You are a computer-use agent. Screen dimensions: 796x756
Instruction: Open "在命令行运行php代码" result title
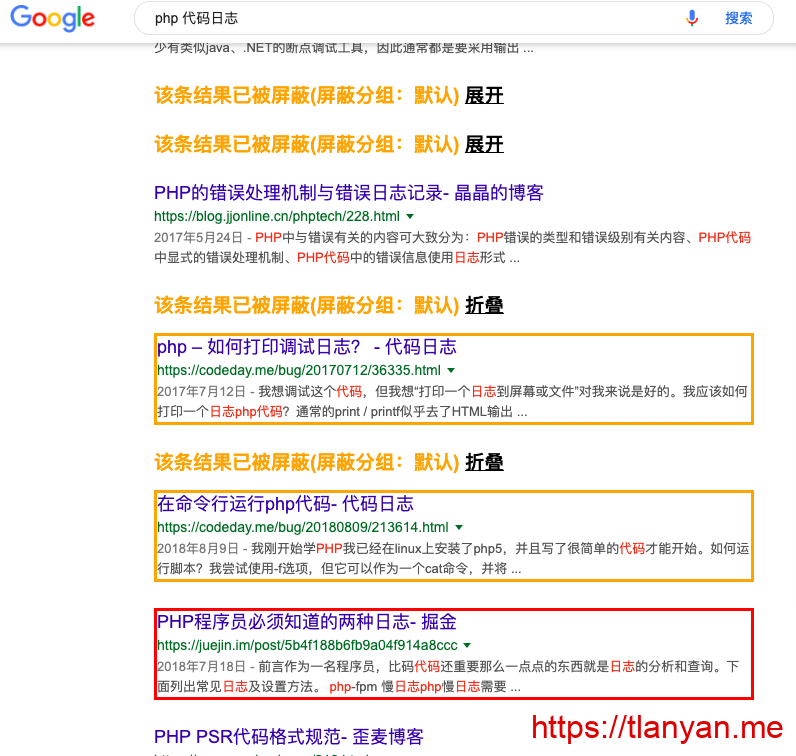tap(285, 504)
